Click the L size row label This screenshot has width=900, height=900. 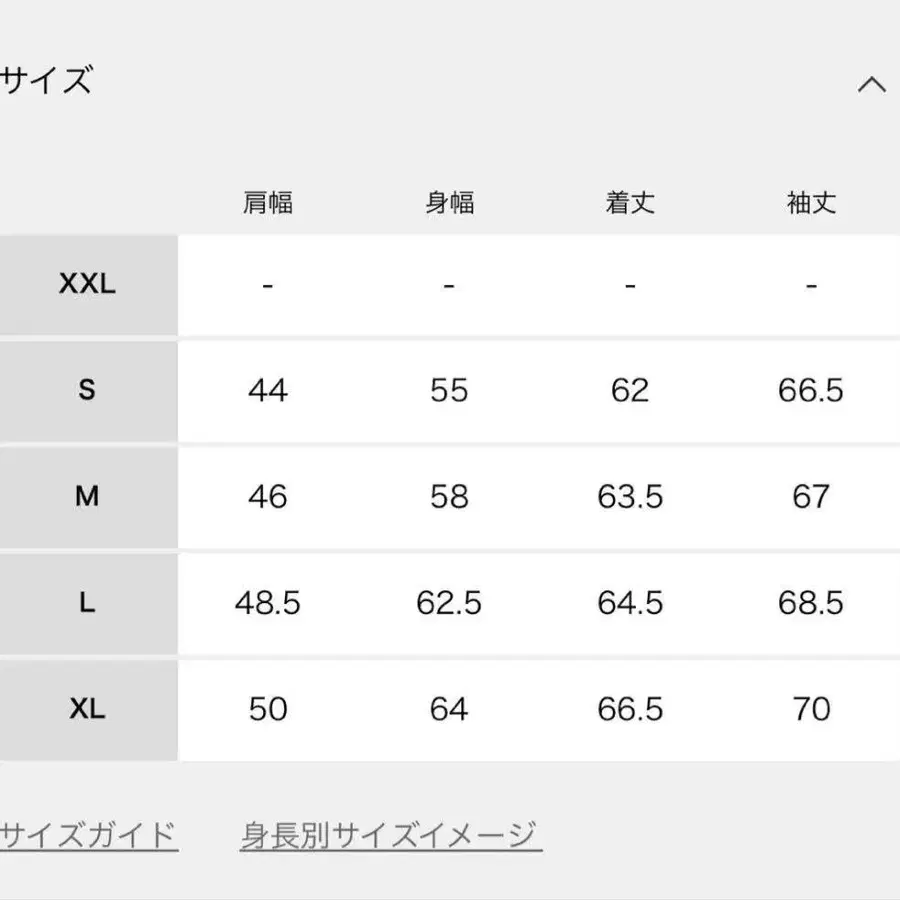[88, 603]
